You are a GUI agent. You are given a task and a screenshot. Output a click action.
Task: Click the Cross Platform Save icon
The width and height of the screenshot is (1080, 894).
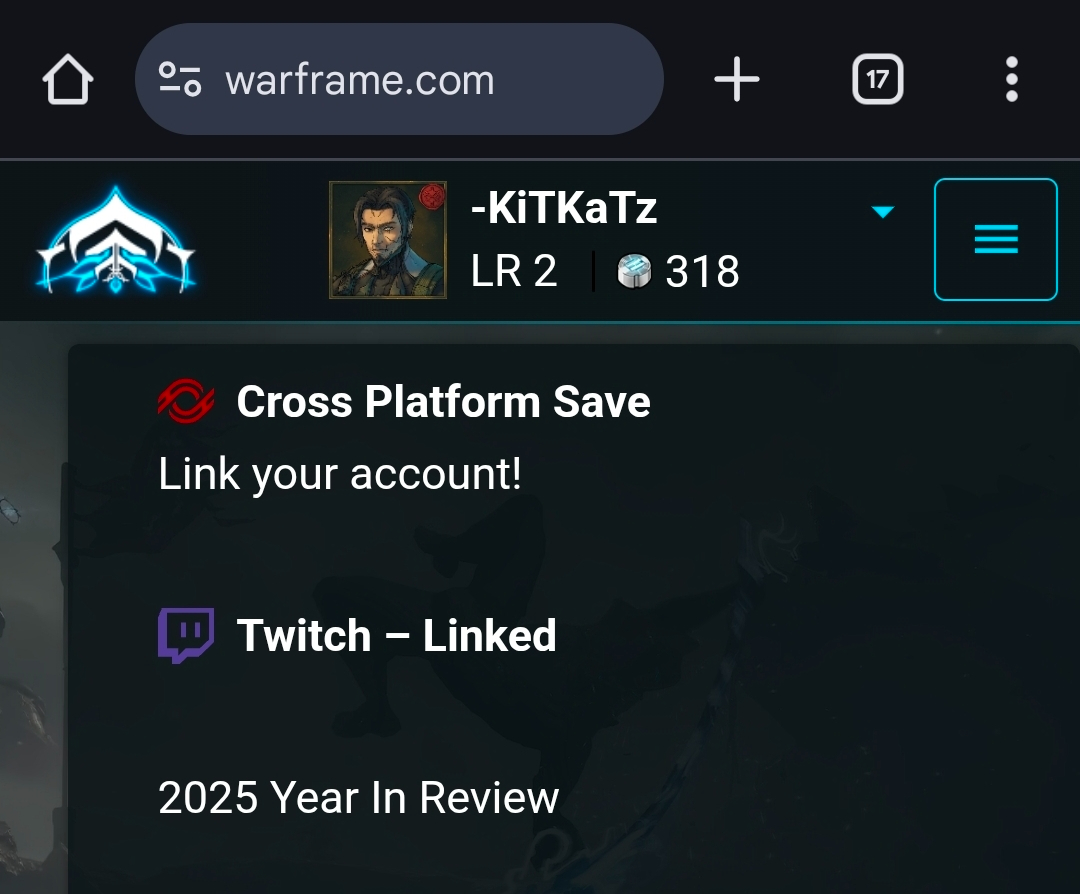point(185,401)
